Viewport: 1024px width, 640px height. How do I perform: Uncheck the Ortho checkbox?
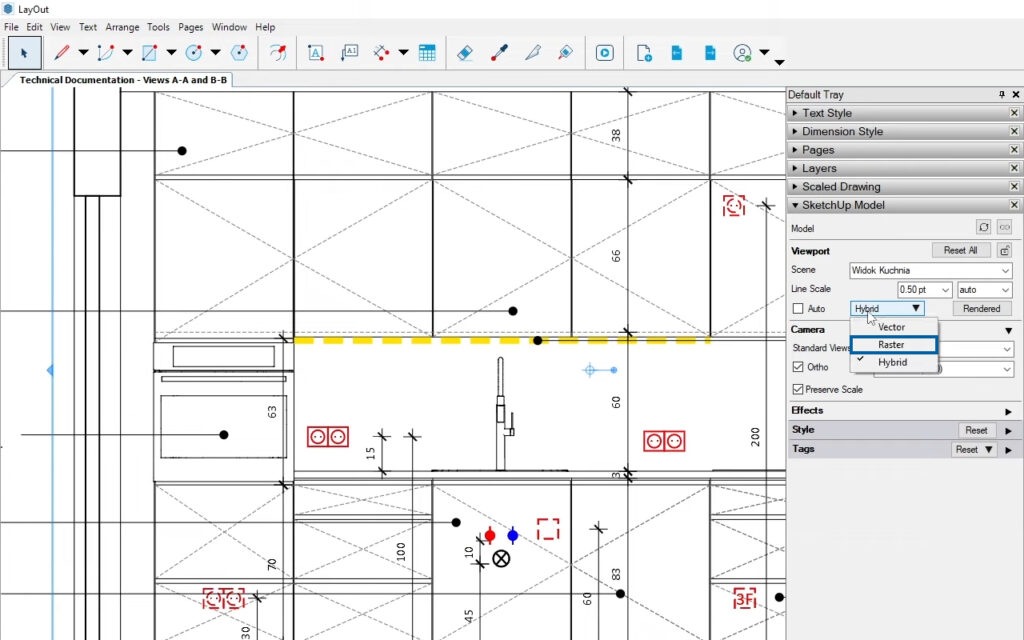click(798, 367)
